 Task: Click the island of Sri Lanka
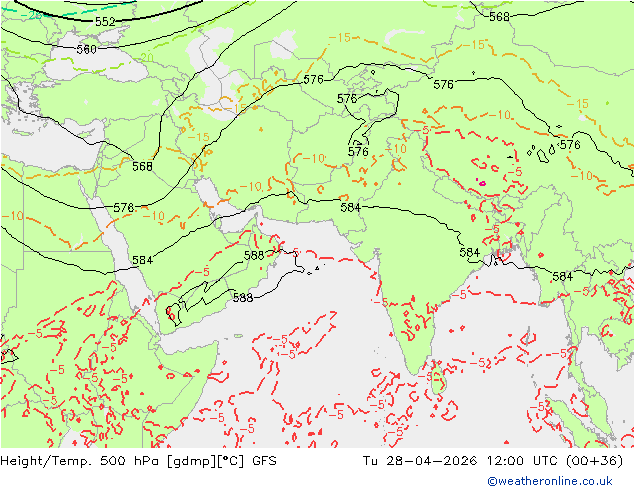coord(438,378)
